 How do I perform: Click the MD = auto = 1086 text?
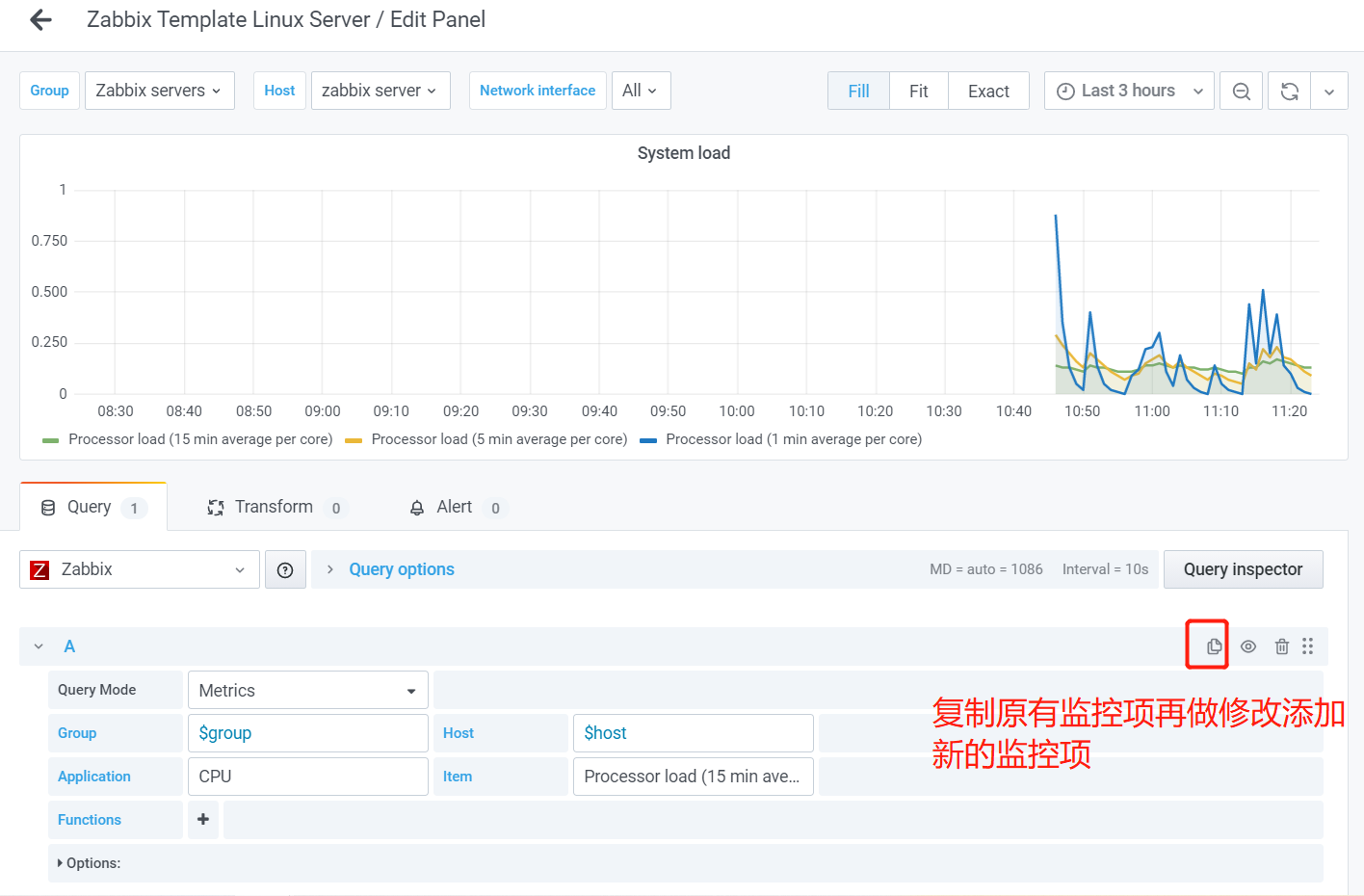pos(986,569)
